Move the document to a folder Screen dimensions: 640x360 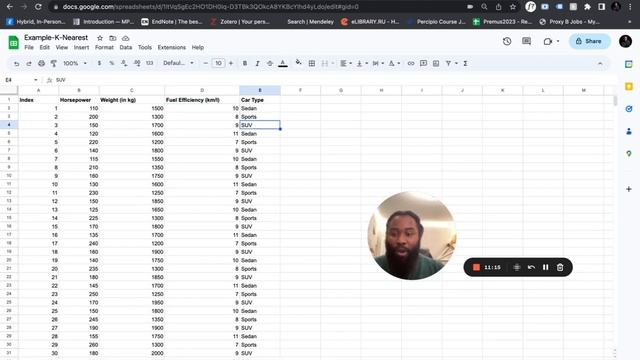point(113,38)
